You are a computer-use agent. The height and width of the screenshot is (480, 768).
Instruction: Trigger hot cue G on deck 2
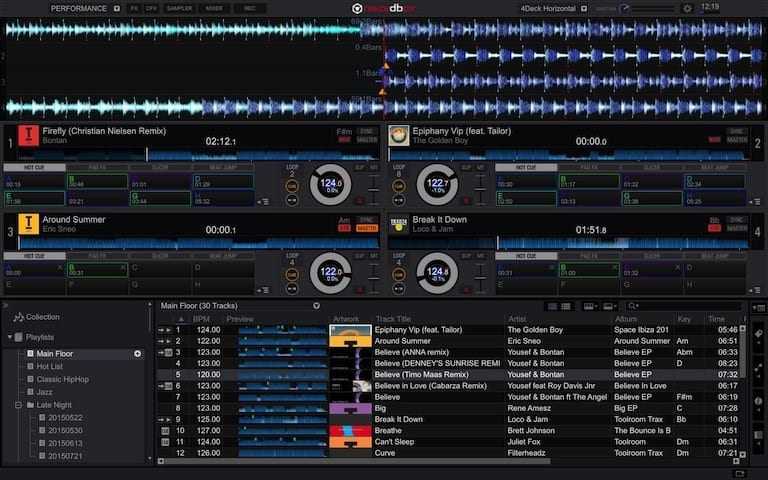(x=652, y=198)
